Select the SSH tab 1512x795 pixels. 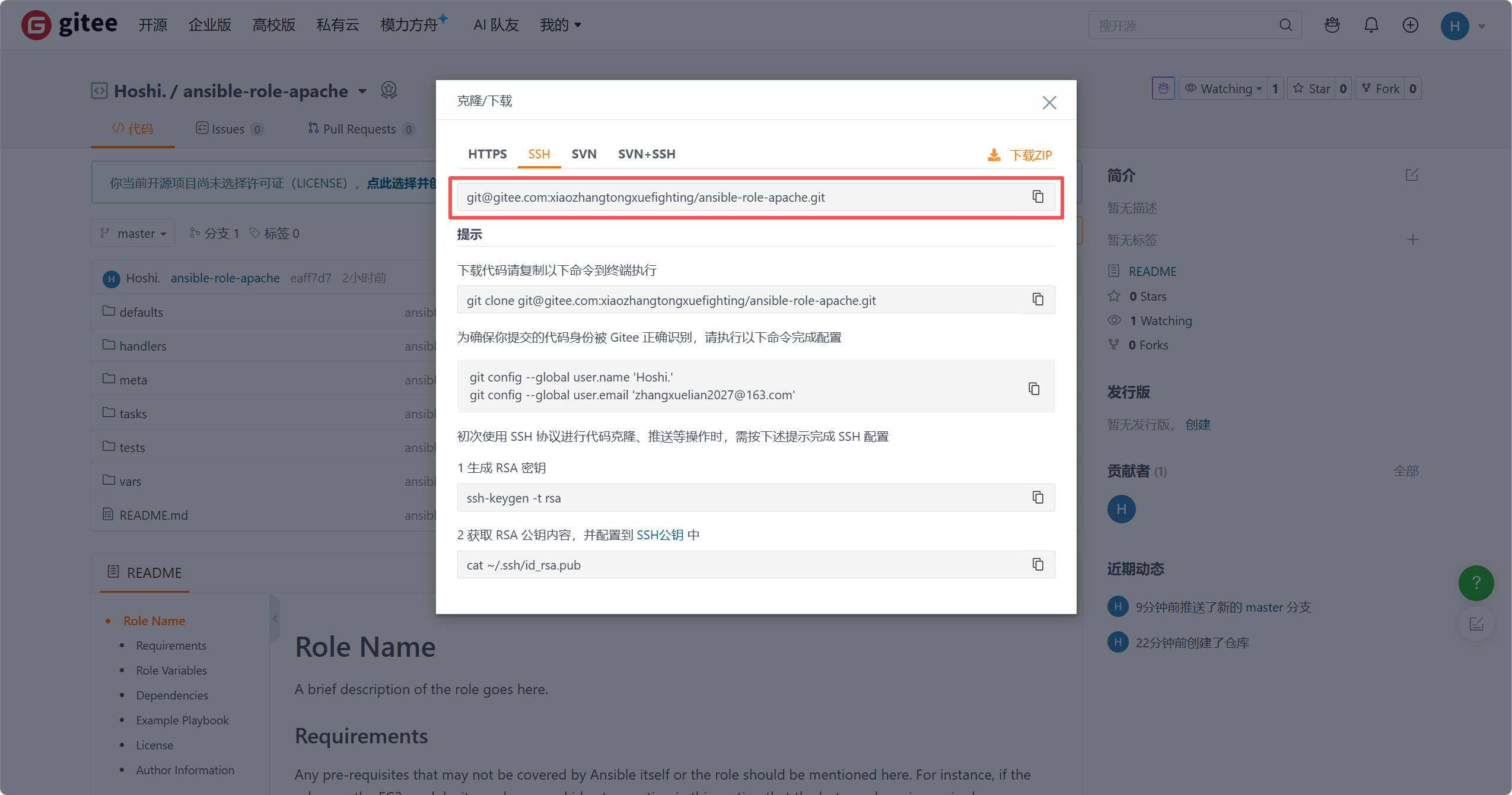click(x=539, y=154)
